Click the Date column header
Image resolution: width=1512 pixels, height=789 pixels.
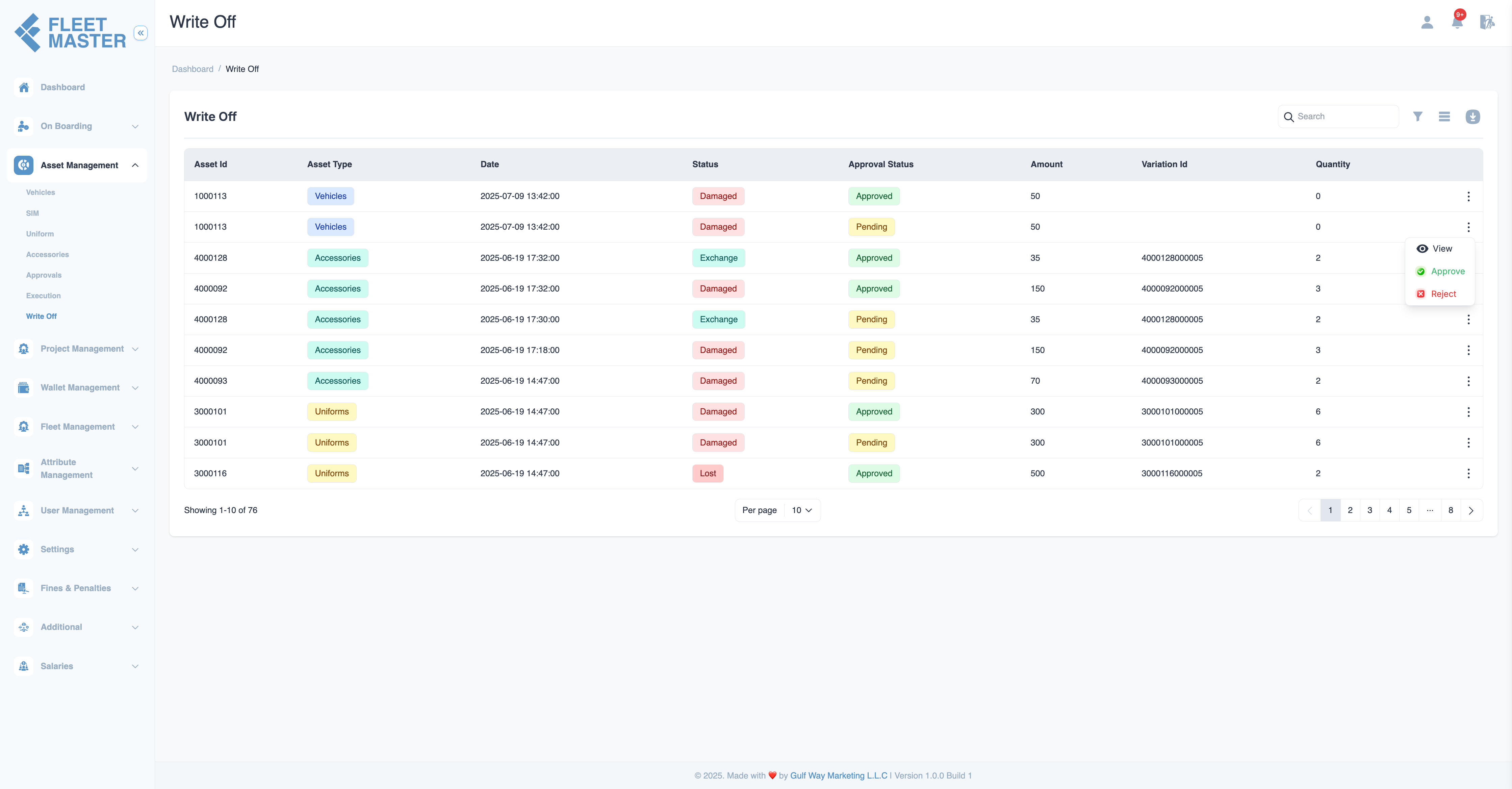tap(489, 164)
